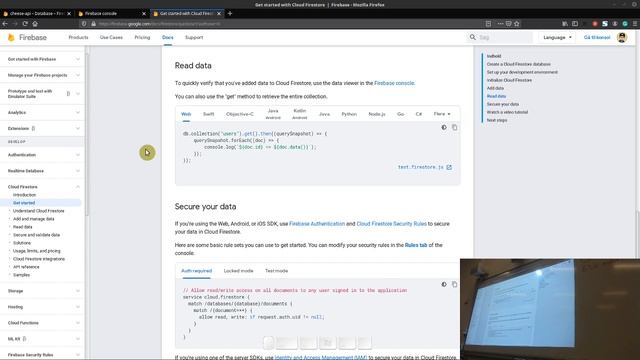Toggle dark theme for security rules code
This screenshot has height=360, width=640.
444,284
